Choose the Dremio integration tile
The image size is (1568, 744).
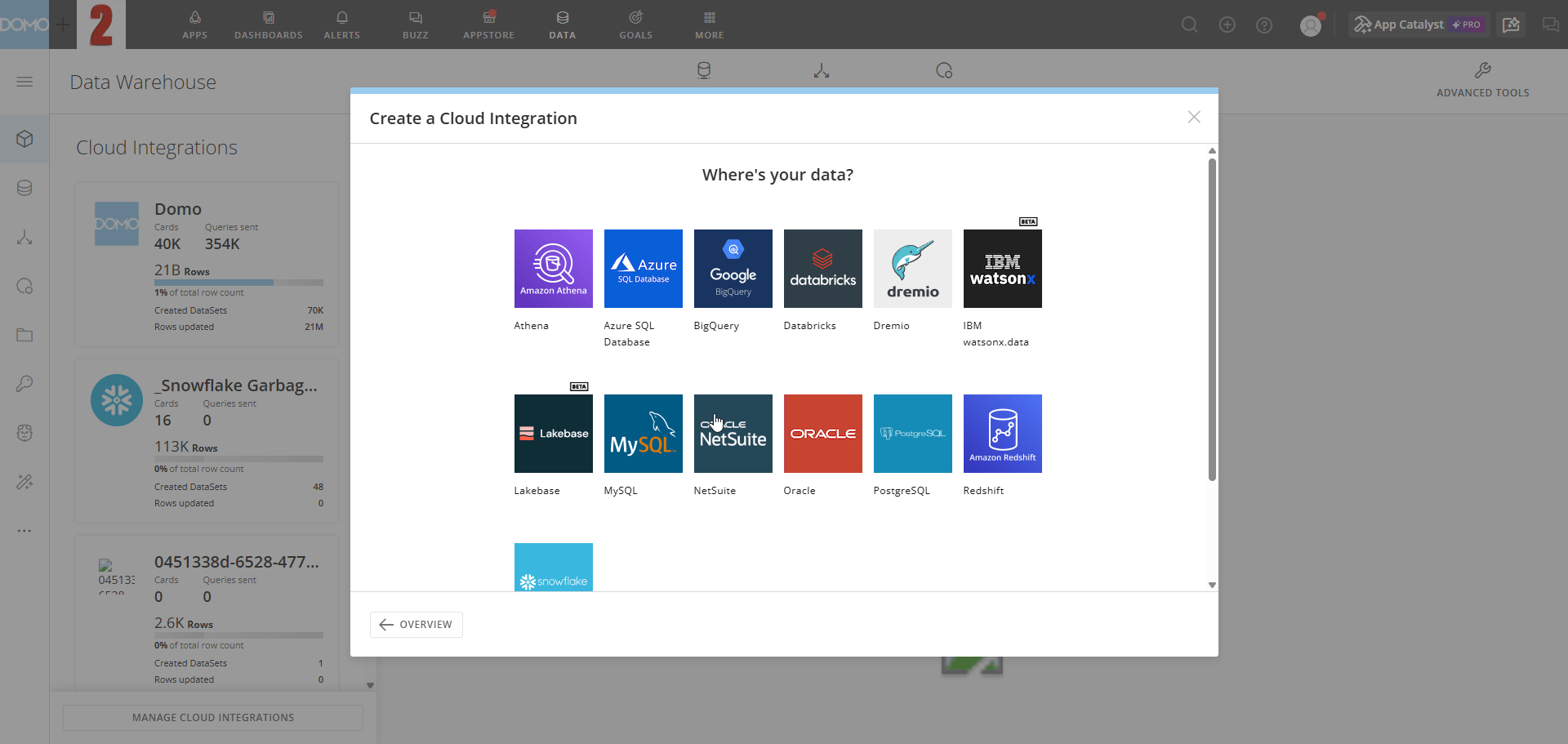tap(912, 269)
